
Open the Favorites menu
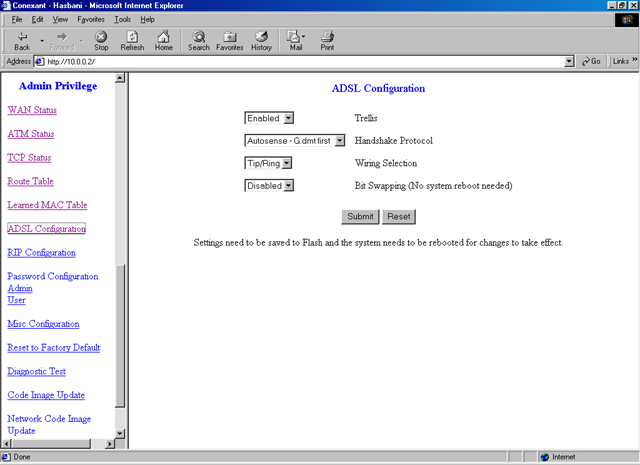92,19
